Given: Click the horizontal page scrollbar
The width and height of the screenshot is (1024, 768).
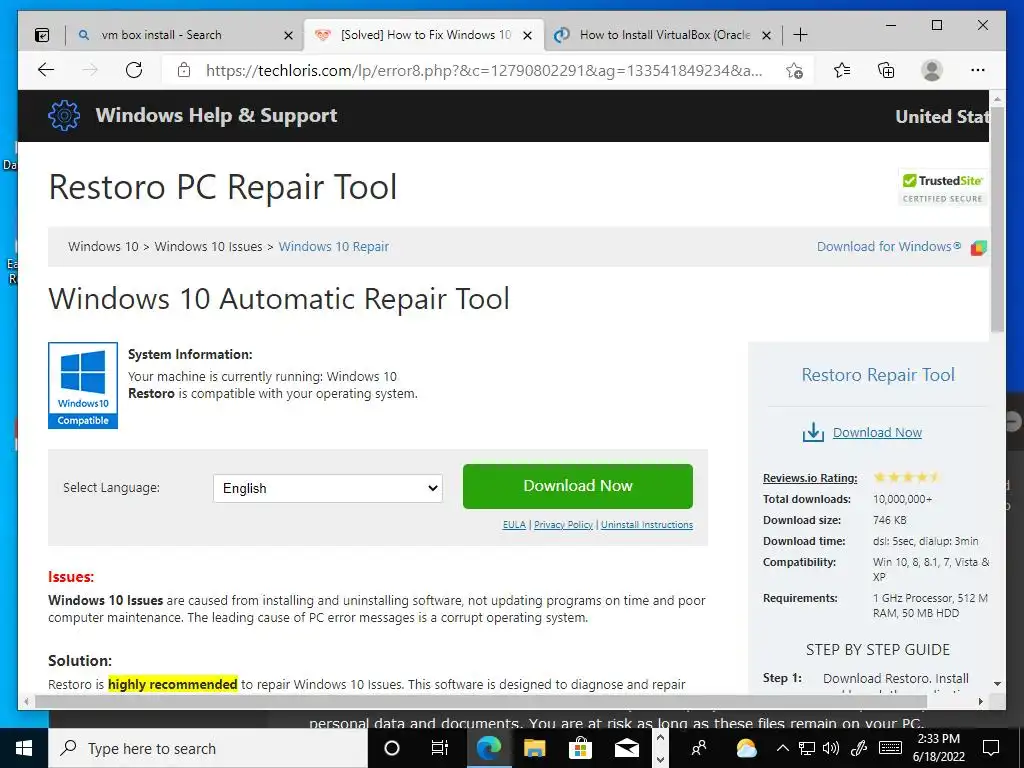Looking at the screenshot, I should pos(480,701).
